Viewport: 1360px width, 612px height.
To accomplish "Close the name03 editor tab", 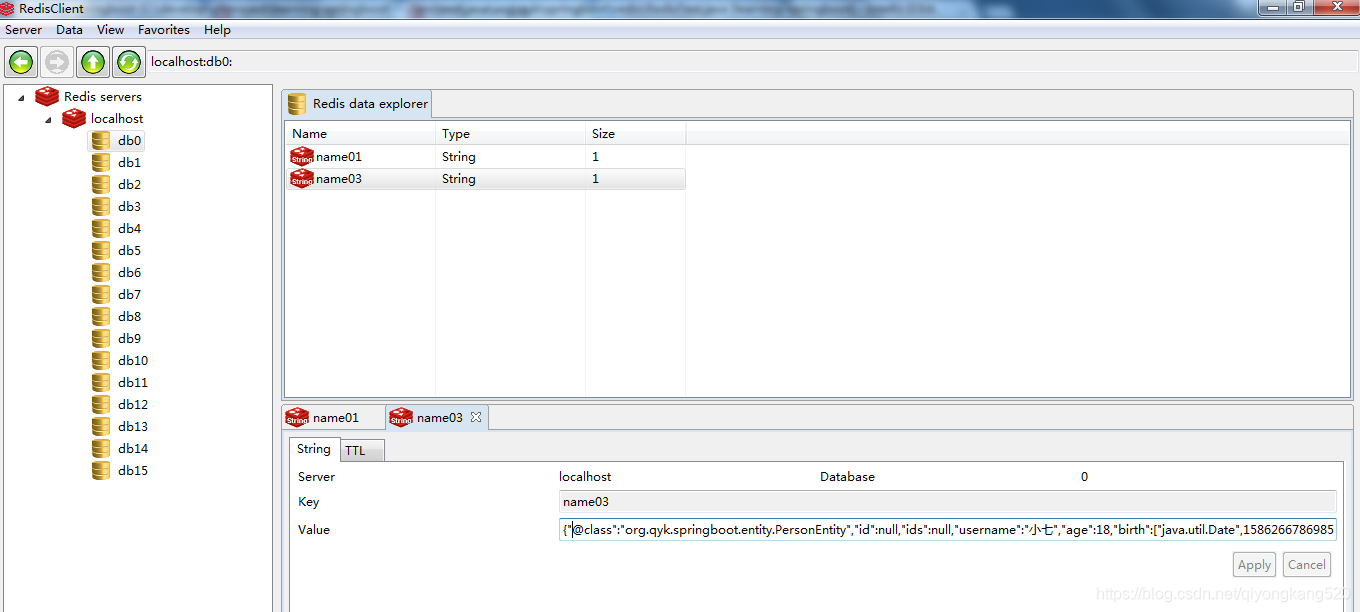I will [476, 417].
